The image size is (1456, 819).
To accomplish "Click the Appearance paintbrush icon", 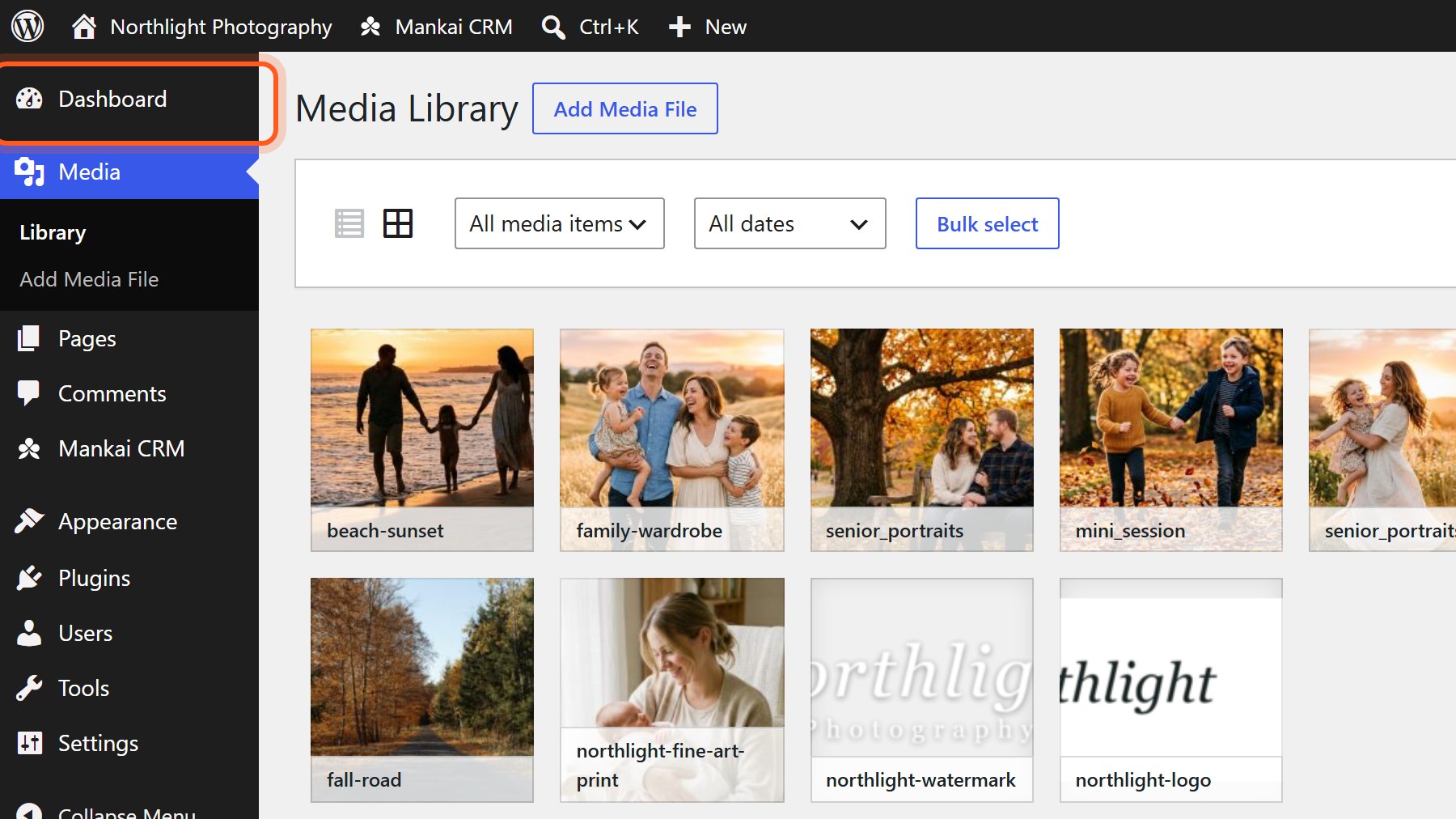I will click(x=29, y=521).
